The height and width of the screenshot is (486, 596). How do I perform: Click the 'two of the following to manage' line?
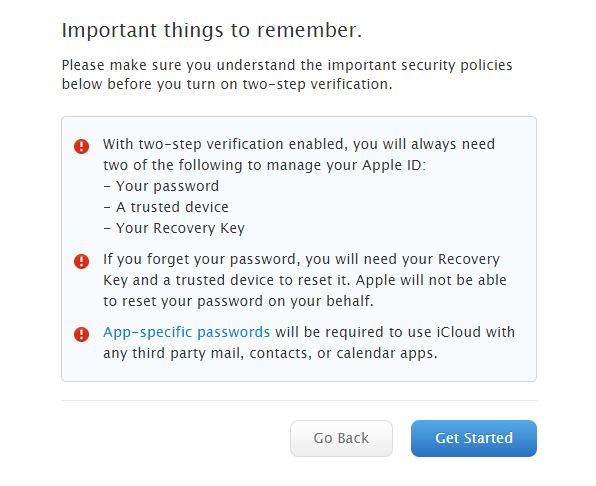[x=265, y=165]
